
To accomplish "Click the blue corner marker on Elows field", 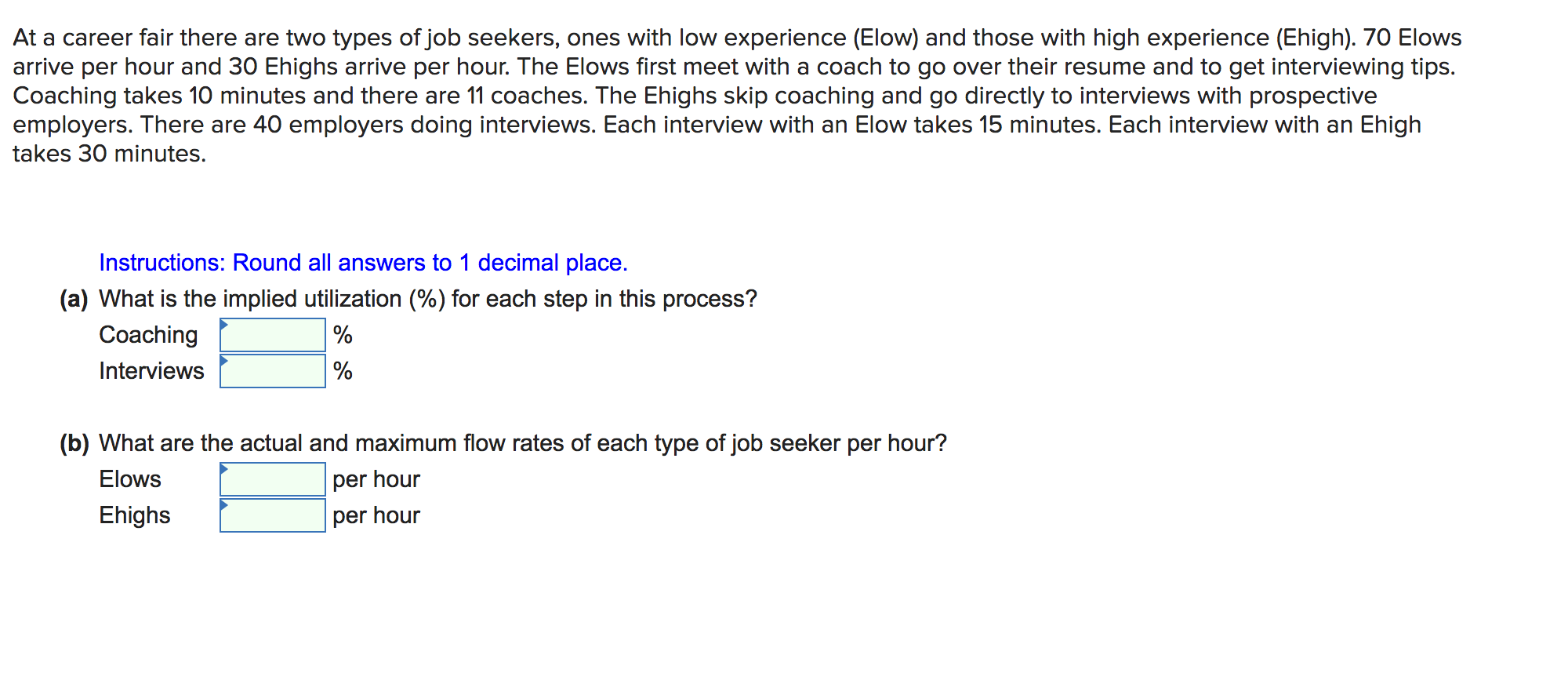I will (x=224, y=469).
